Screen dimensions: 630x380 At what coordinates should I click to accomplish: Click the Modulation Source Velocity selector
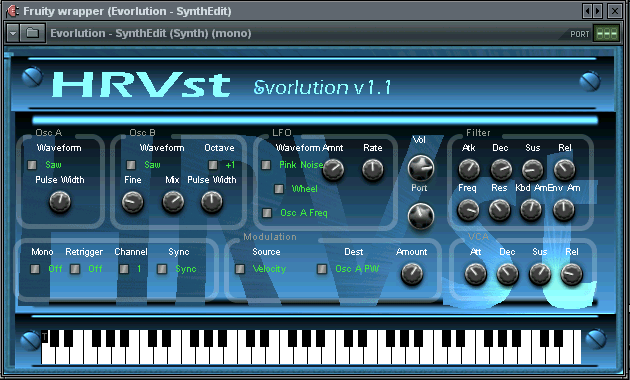pos(240,269)
